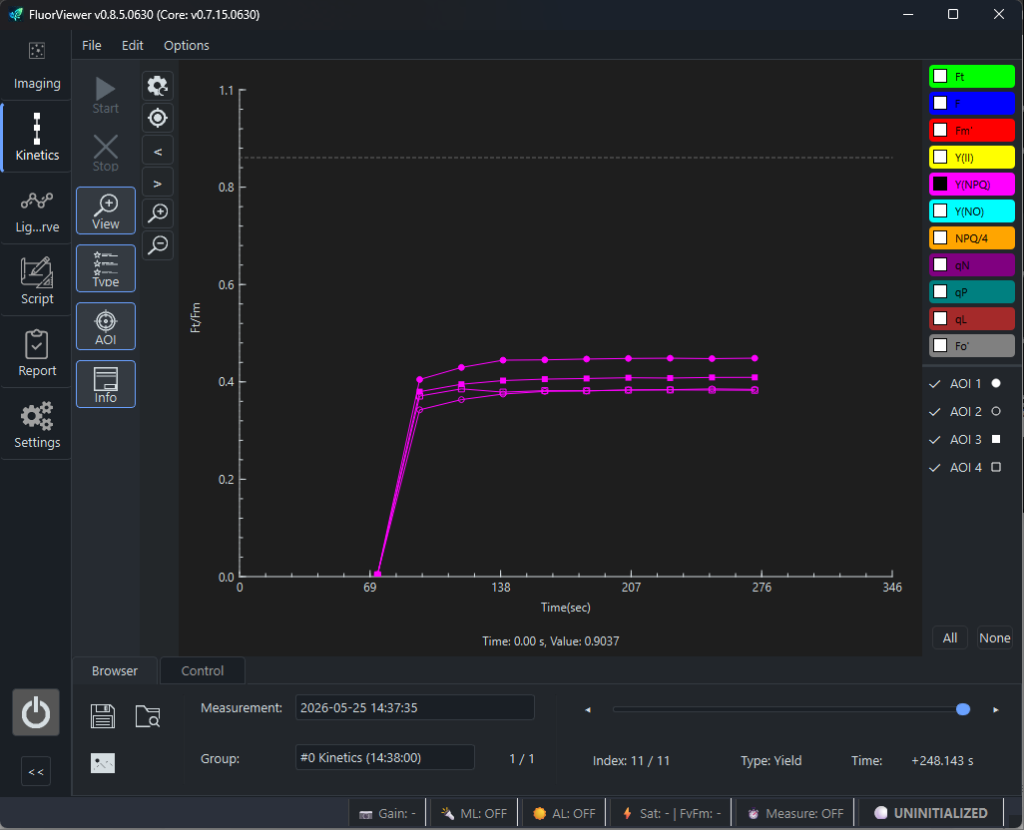Screen dimensions: 1024x830
Task: Enable the qL checkbox
Action: tap(940, 319)
